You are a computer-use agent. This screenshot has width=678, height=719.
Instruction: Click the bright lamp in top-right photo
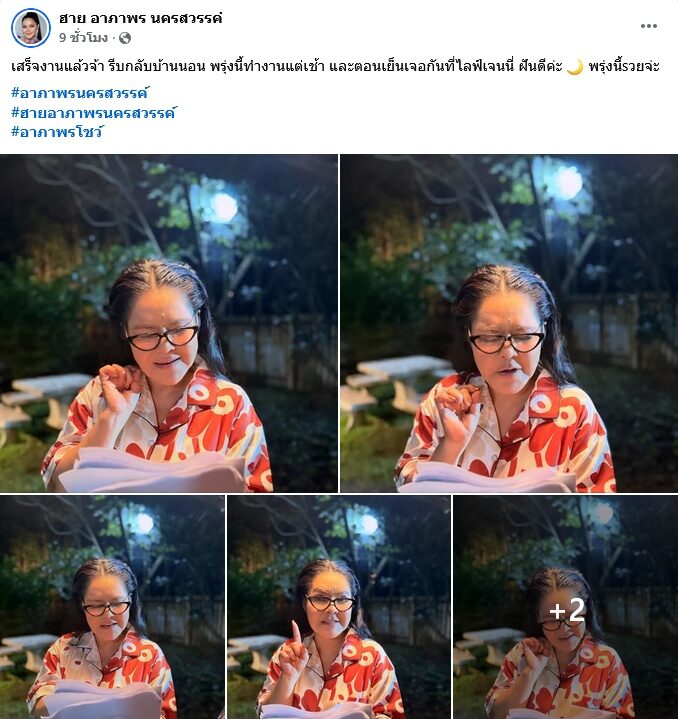pyautogui.click(x=568, y=183)
